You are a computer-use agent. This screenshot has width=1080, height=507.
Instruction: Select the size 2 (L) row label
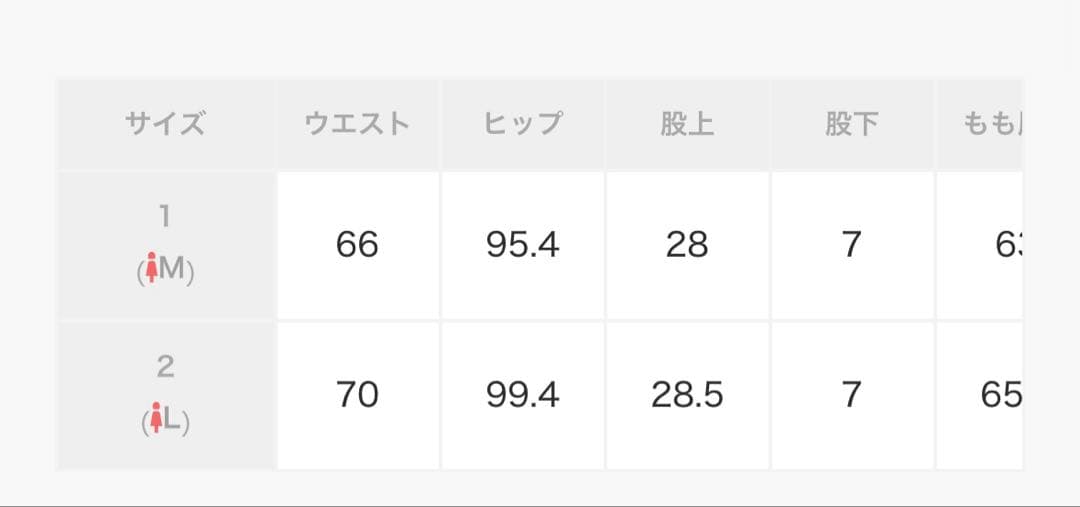(166, 395)
